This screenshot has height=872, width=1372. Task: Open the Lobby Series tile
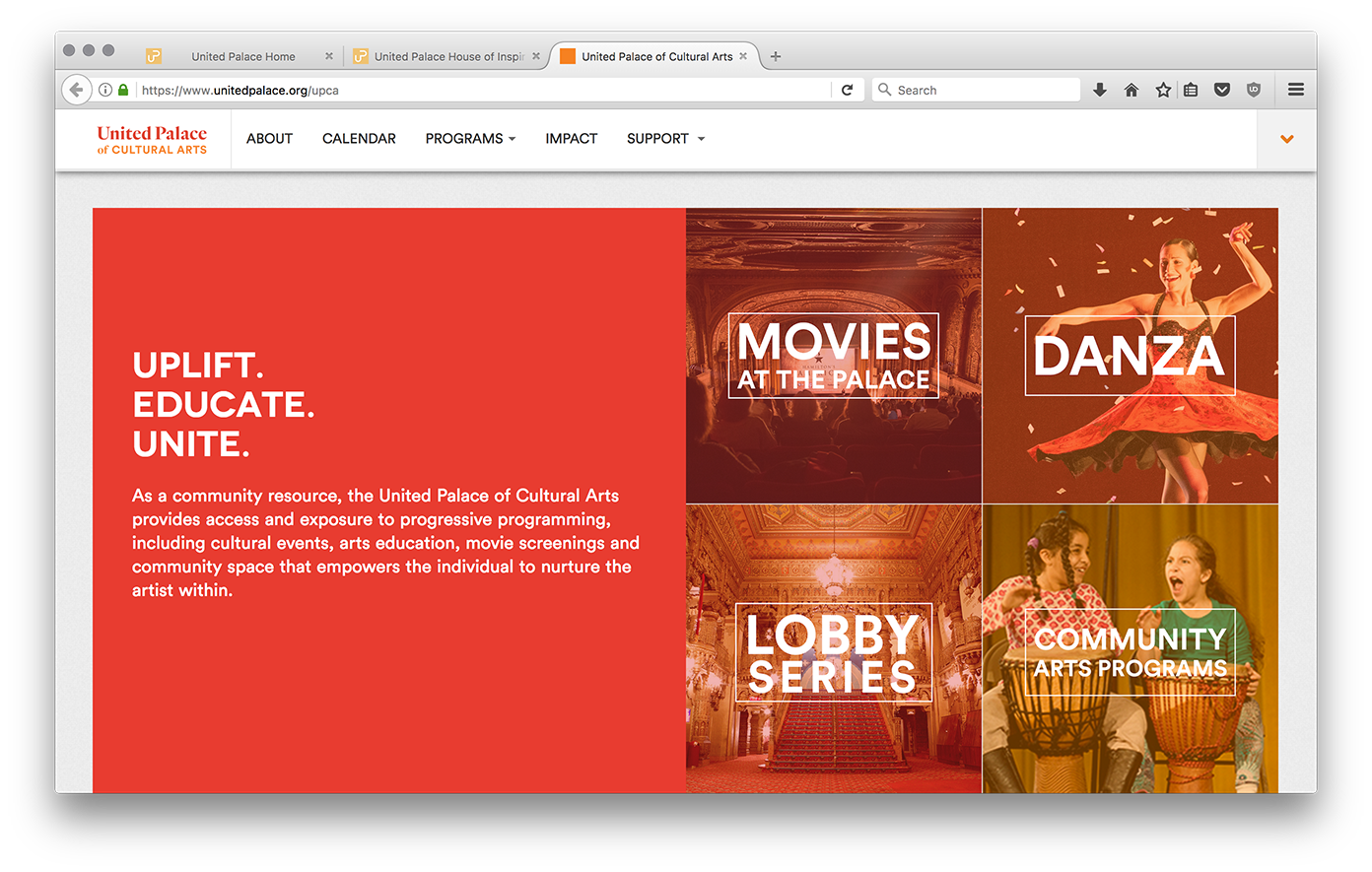coord(834,650)
